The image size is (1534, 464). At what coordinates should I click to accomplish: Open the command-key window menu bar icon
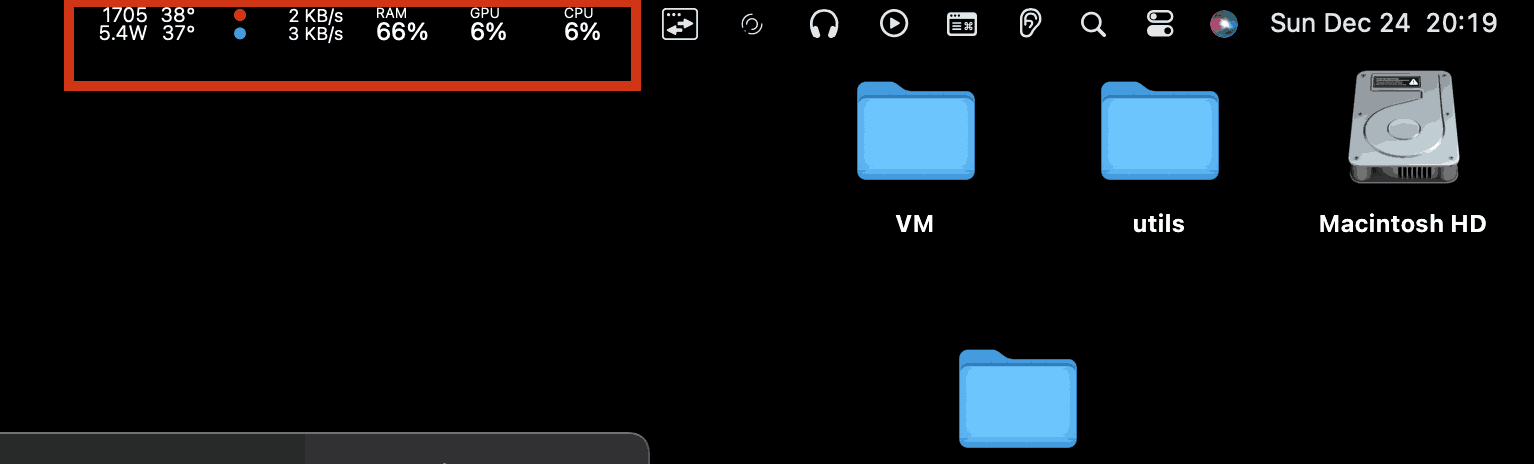tap(962, 24)
